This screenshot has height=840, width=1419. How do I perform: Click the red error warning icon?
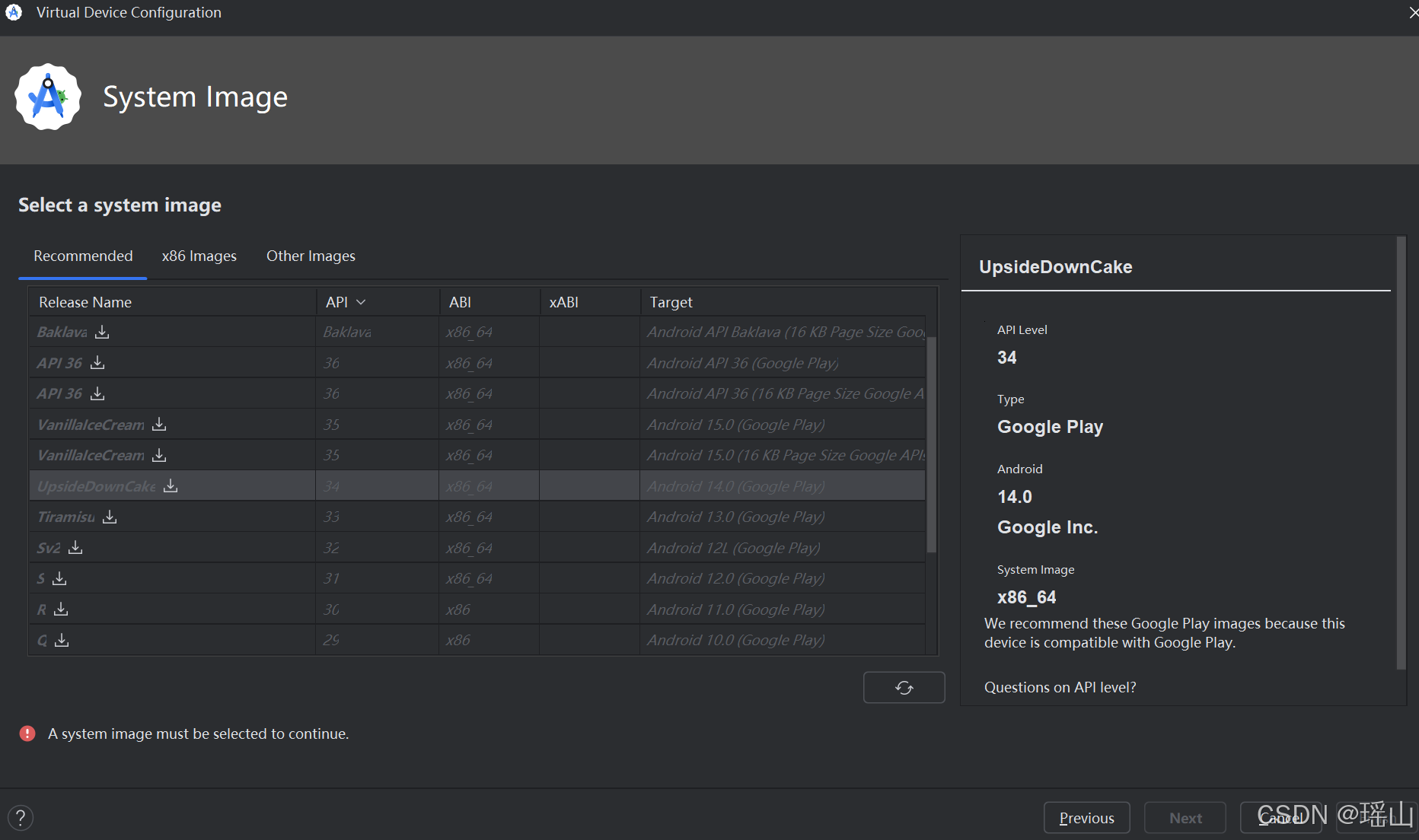(x=27, y=733)
